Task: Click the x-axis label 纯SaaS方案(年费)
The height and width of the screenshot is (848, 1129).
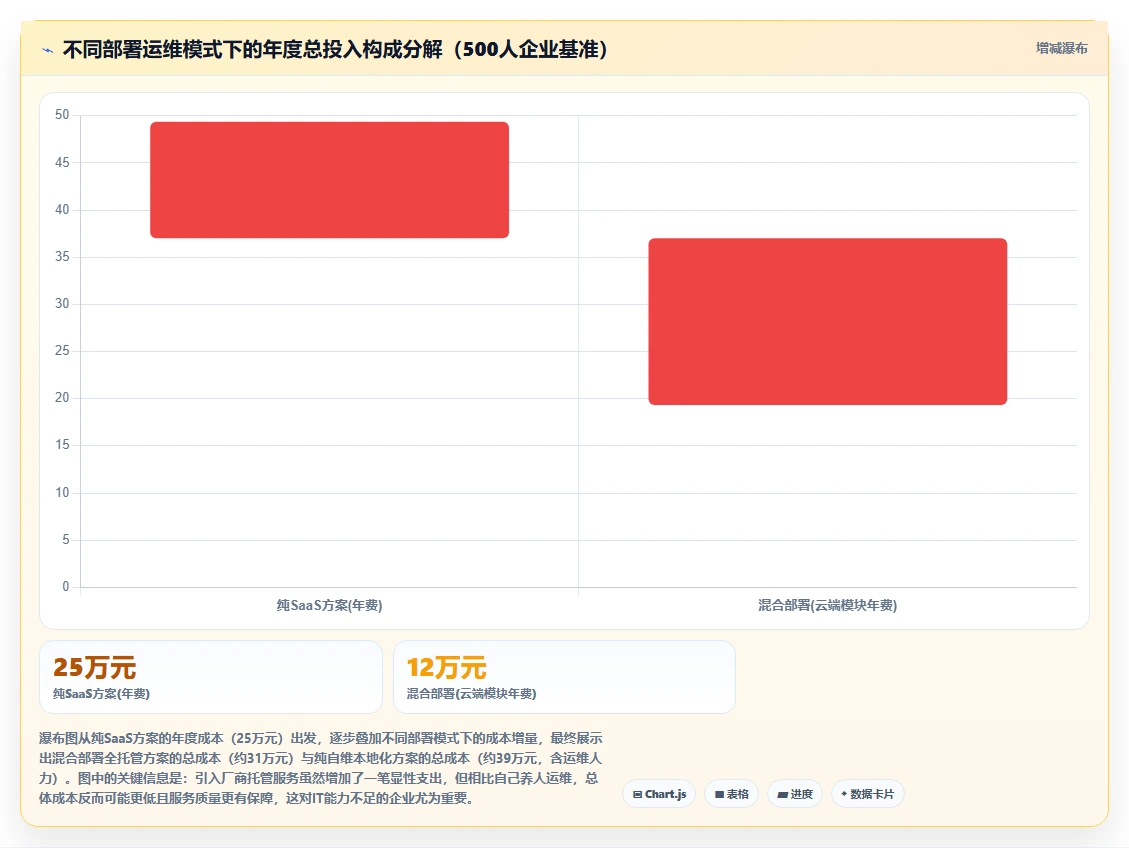Action: (x=329, y=605)
